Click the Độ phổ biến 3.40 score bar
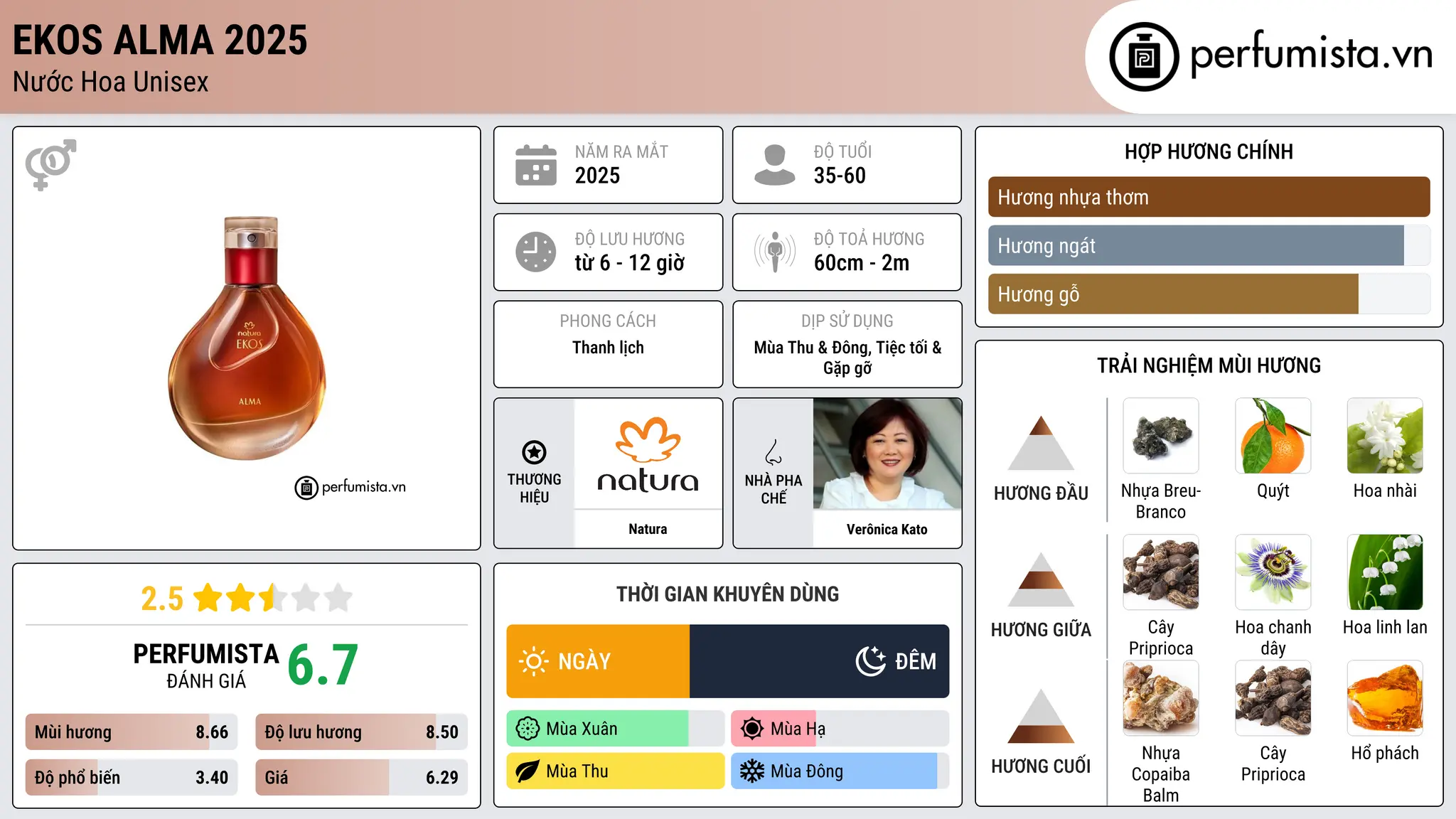 click(x=132, y=777)
